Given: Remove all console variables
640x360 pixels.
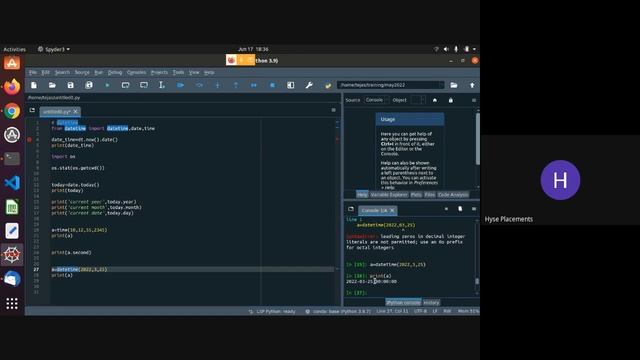Looking at the screenshot, I should pos(460,209).
